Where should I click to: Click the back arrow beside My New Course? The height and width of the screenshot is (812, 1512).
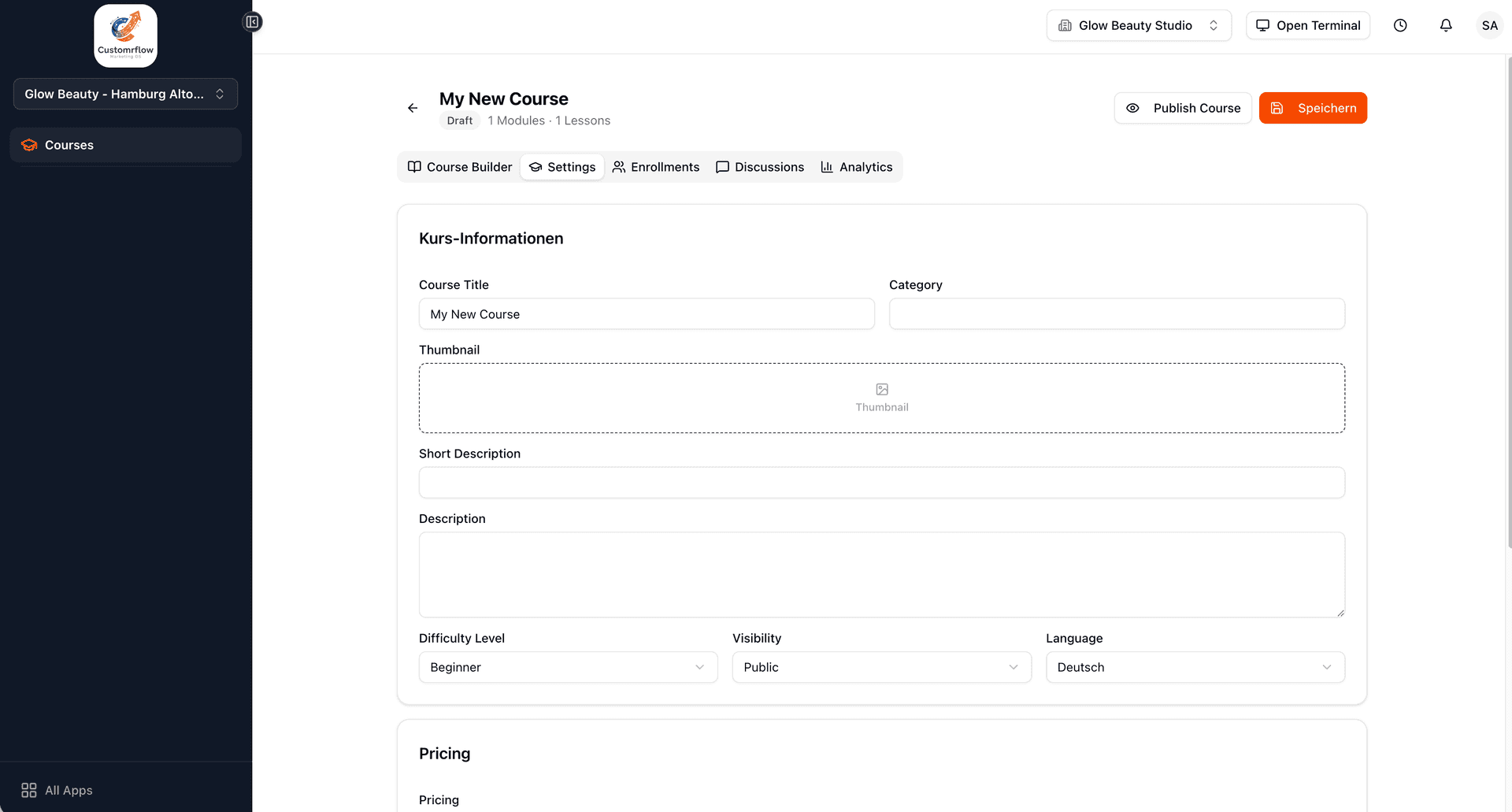coord(413,108)
